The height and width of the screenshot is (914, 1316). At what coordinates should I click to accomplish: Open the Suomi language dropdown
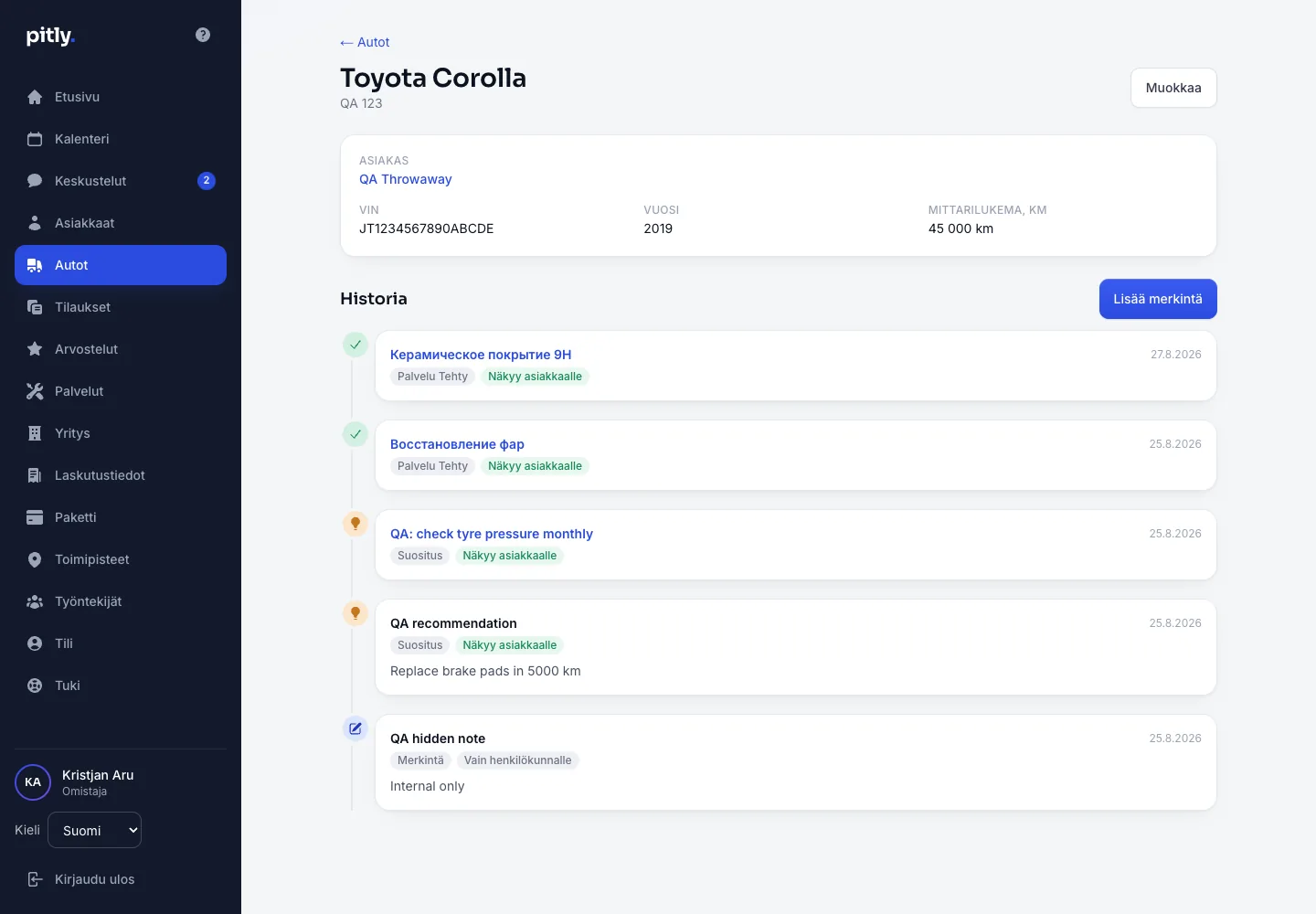point(94,830)
